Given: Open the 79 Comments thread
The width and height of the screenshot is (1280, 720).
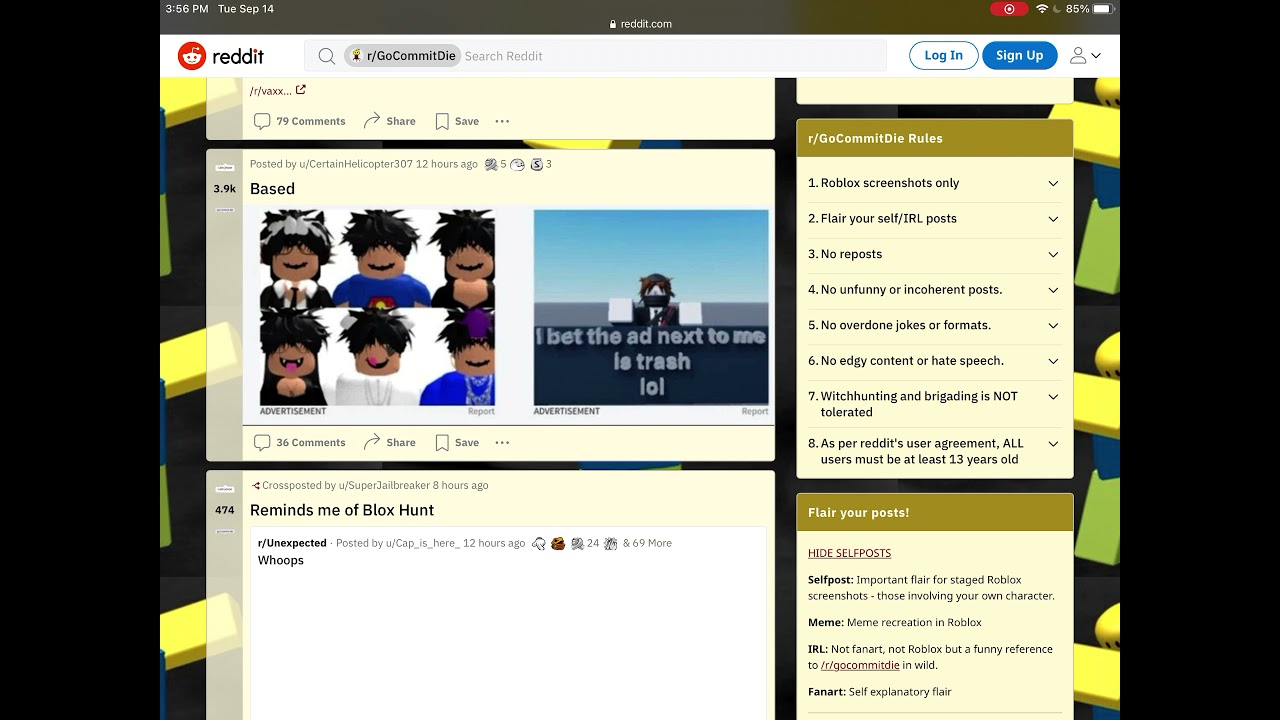Looking at the screenshot, I should tap(300, 121).
